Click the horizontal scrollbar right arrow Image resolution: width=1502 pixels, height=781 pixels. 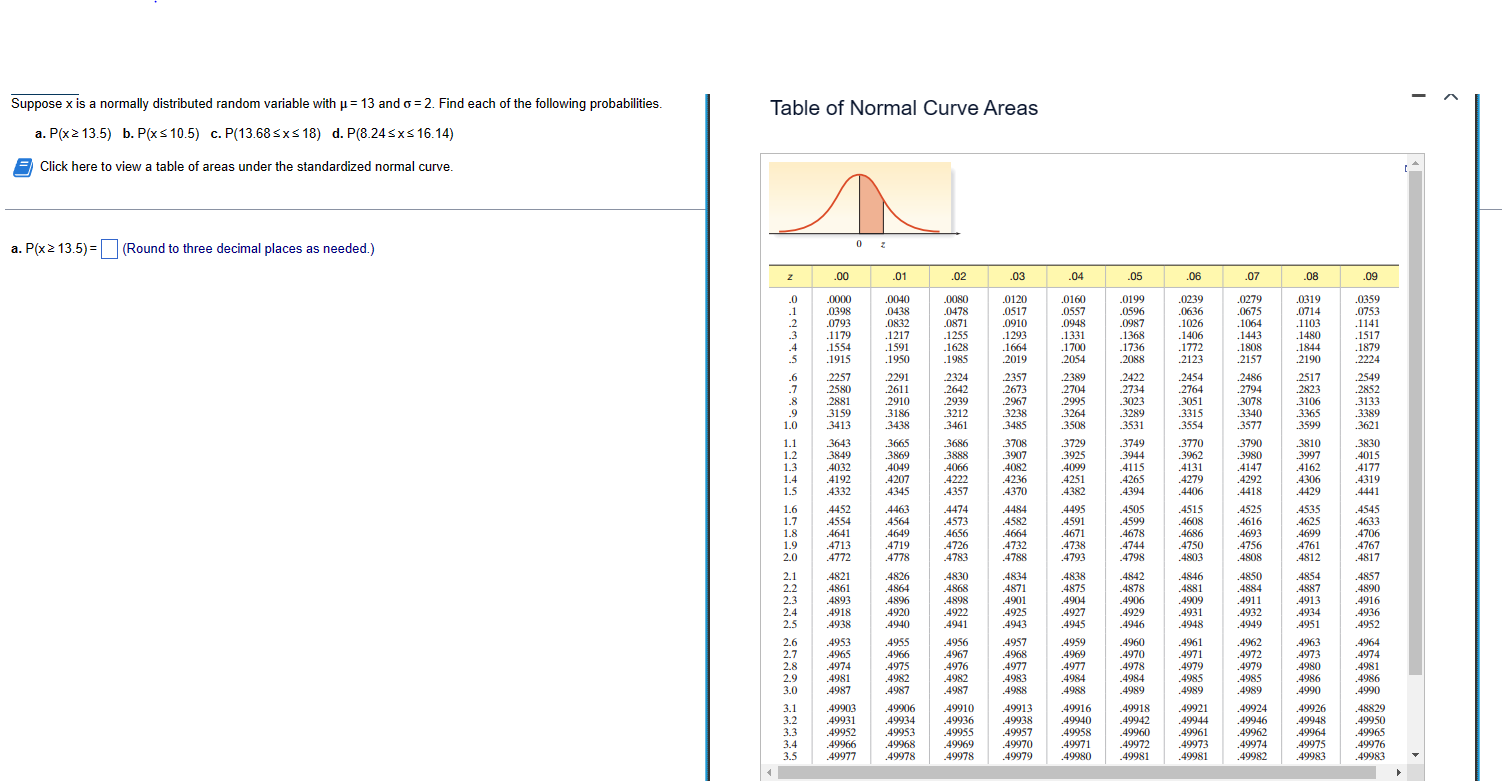(1401, 771)
